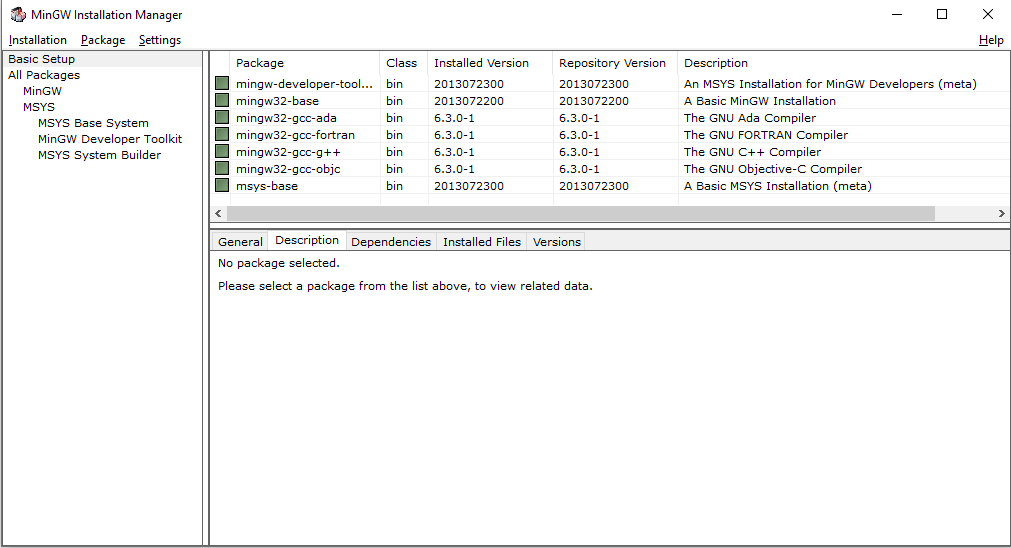This screenshot has width=1011, height=548.
Task: Select the MinGW tree node
Action: tap(43, 91)
